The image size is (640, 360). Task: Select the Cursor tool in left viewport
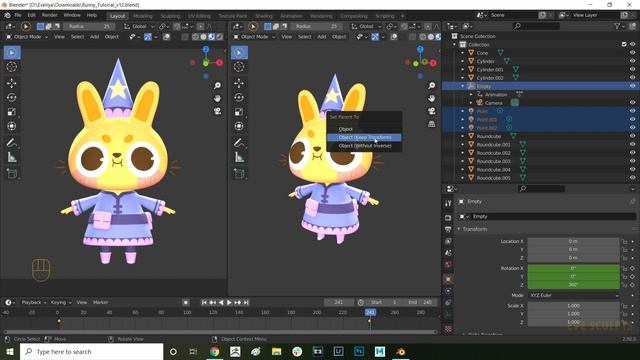click(x=11, y=67)
